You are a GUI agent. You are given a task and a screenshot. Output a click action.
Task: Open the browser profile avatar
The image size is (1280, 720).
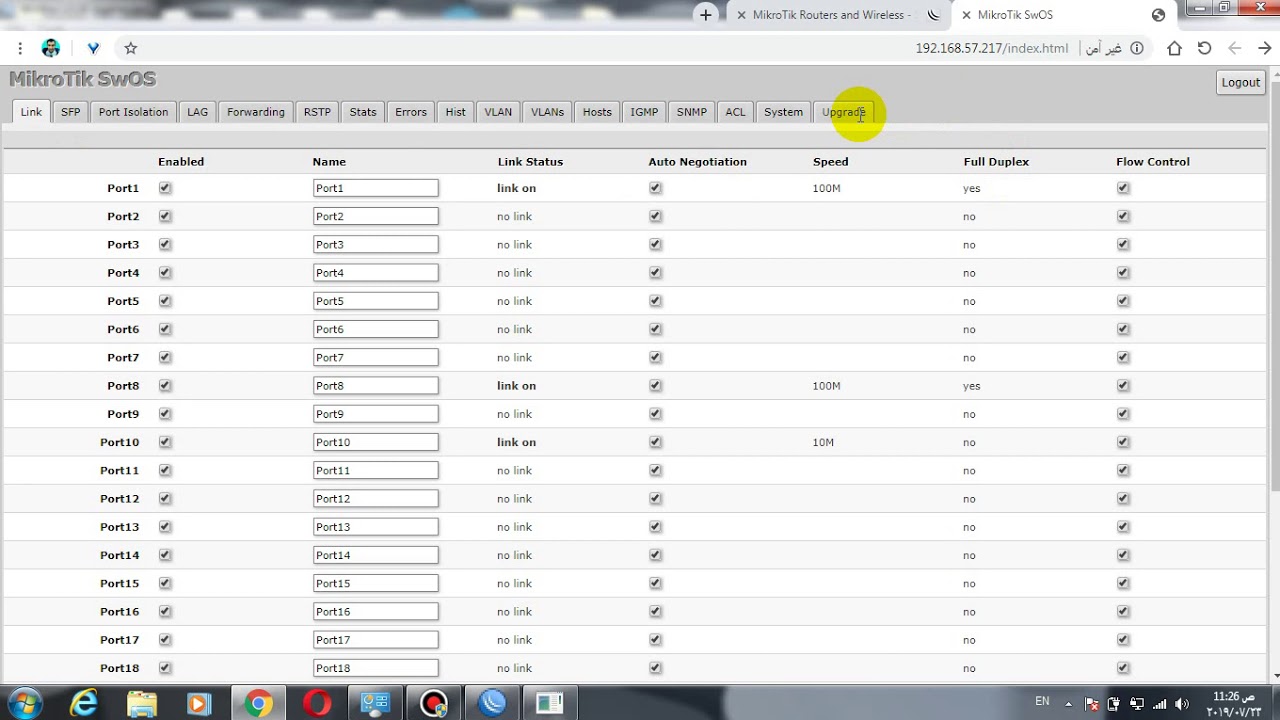point(51,48)
